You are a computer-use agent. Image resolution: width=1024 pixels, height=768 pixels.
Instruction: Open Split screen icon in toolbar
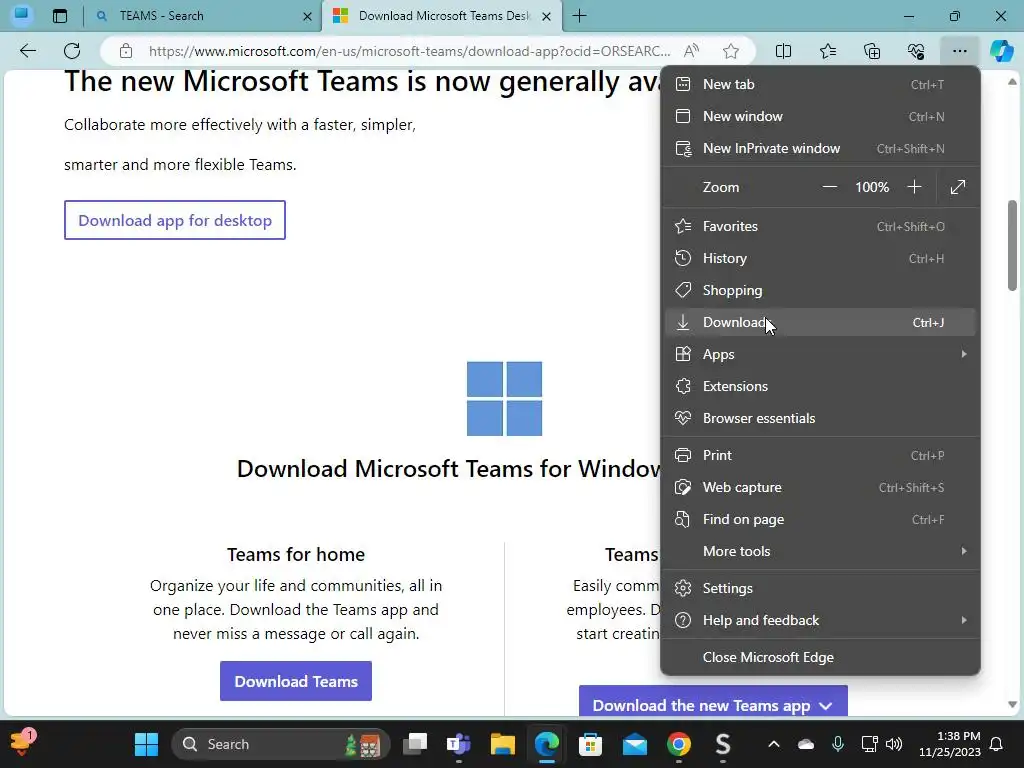[783, 51]
